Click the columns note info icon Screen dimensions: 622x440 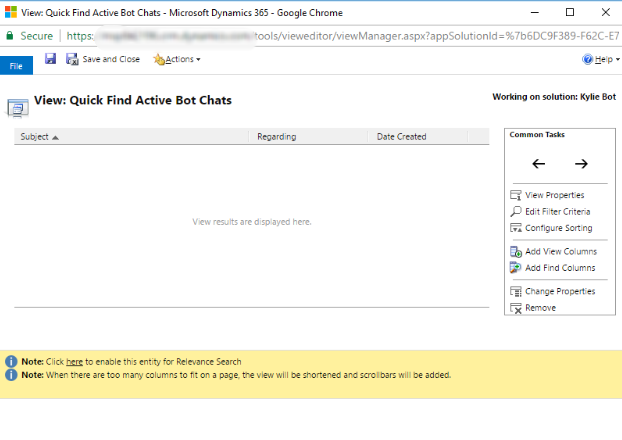pyautogui.click(x=11, y=375)
